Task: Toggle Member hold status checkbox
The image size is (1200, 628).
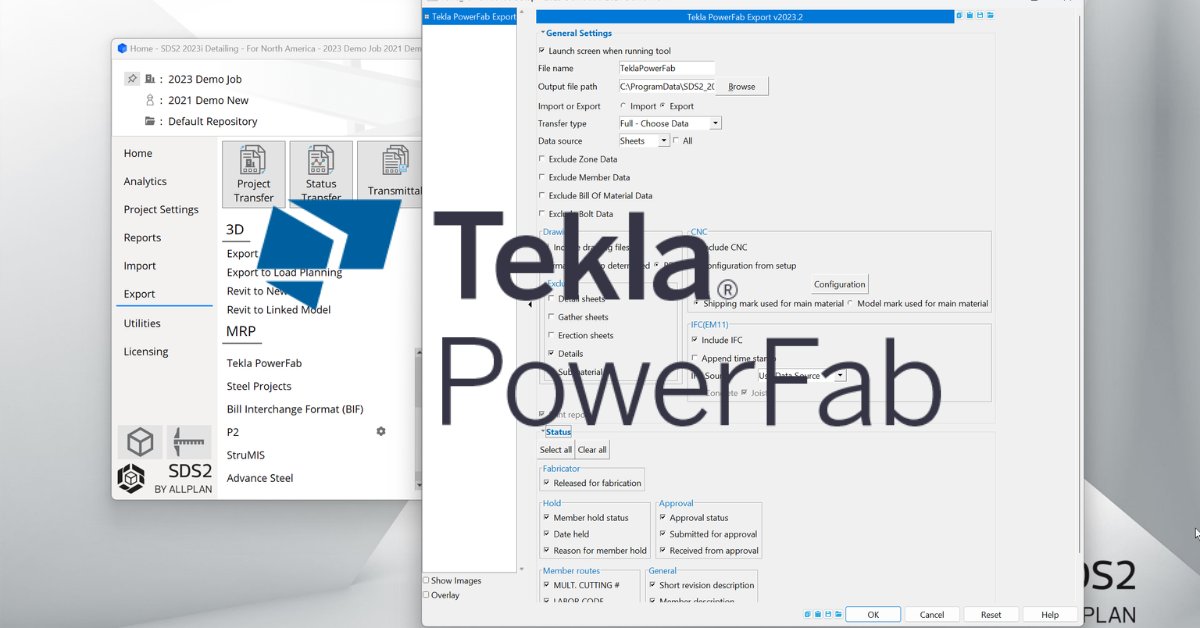Action: (x=547, y=518)
